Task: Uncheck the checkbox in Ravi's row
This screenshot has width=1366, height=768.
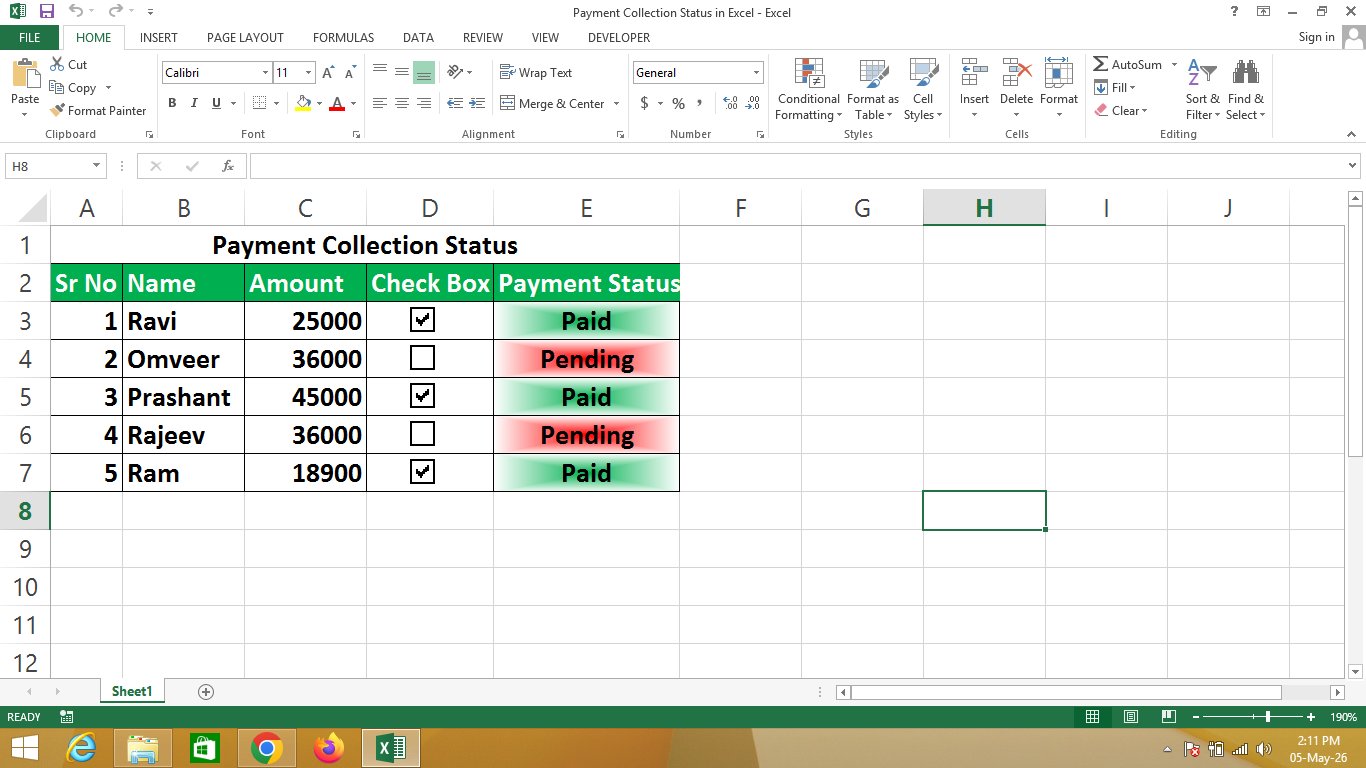Action: coord(423,320)
